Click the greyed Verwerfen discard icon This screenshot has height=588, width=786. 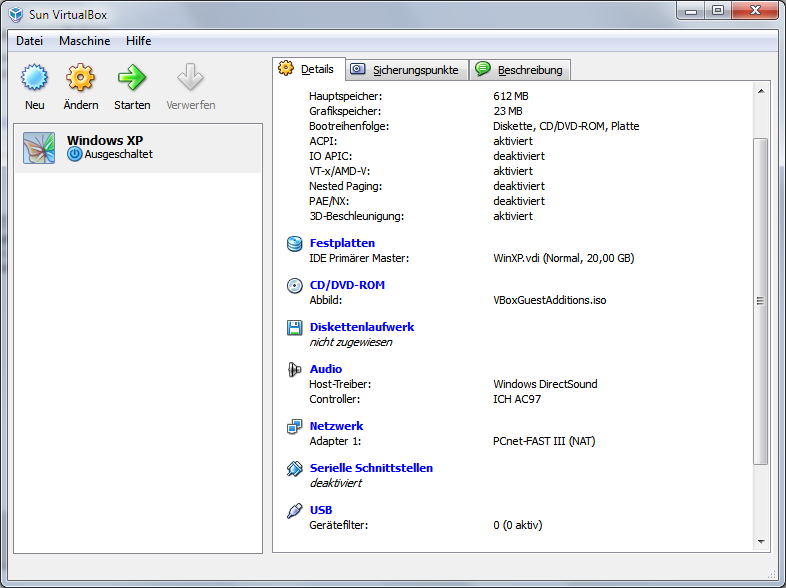pos(190,78)
